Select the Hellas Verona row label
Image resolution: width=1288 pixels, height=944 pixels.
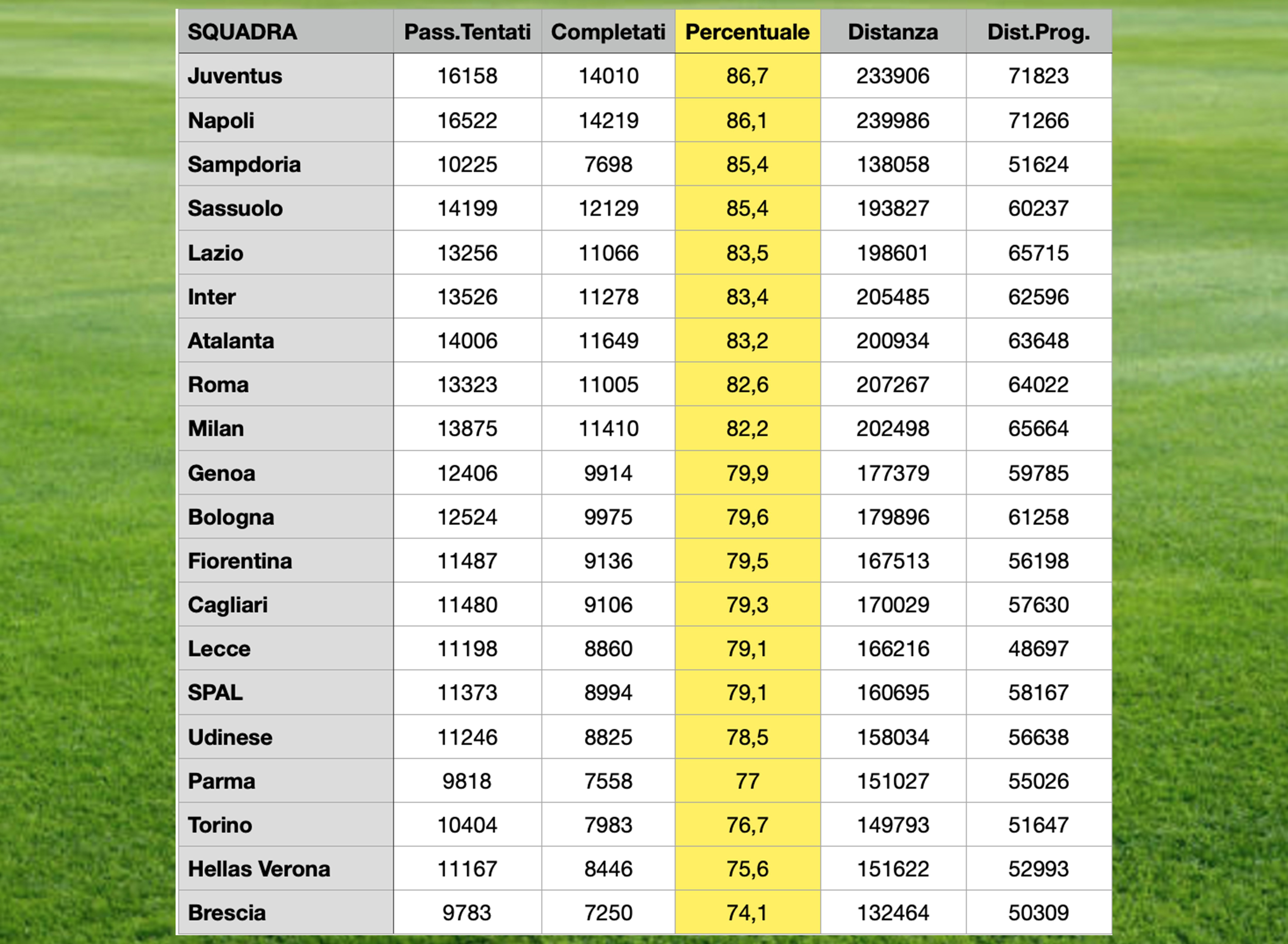pyautogui.click(x=286, y=868)
